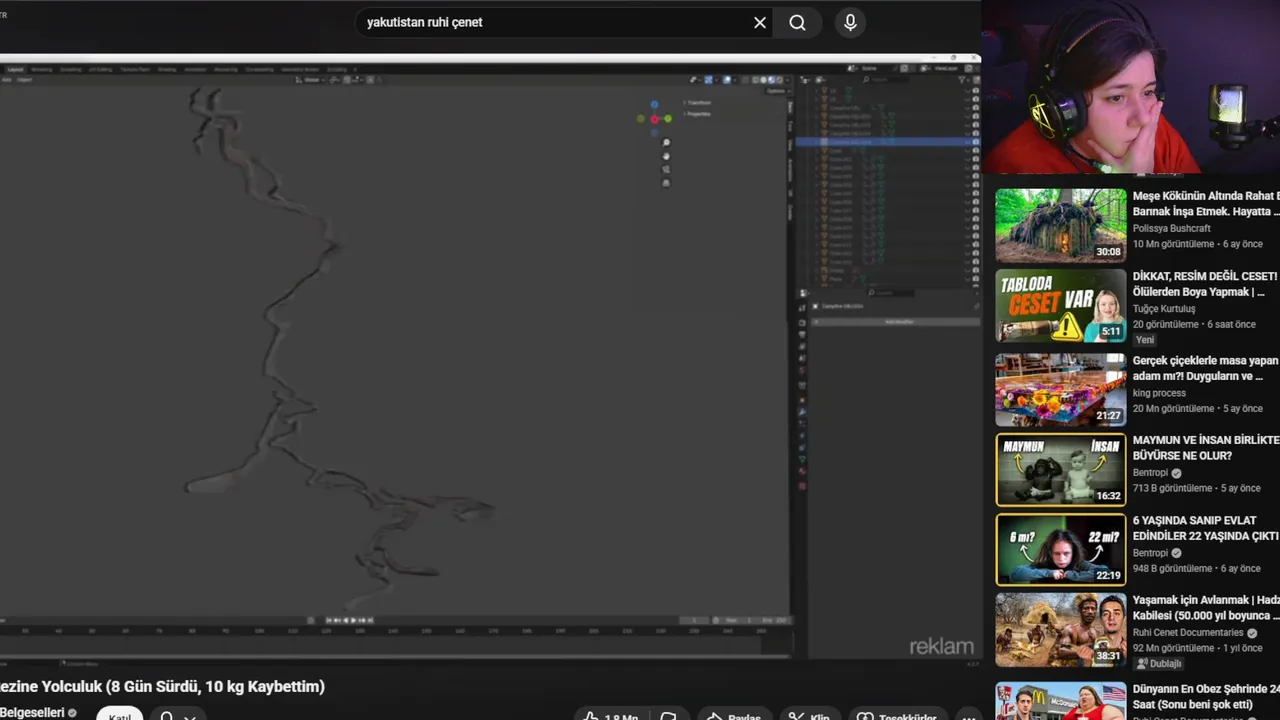Image resolution: width=1280 pixels, height=720 pixels.
Task: Visit the king process channel
Action: point(1159,392)
